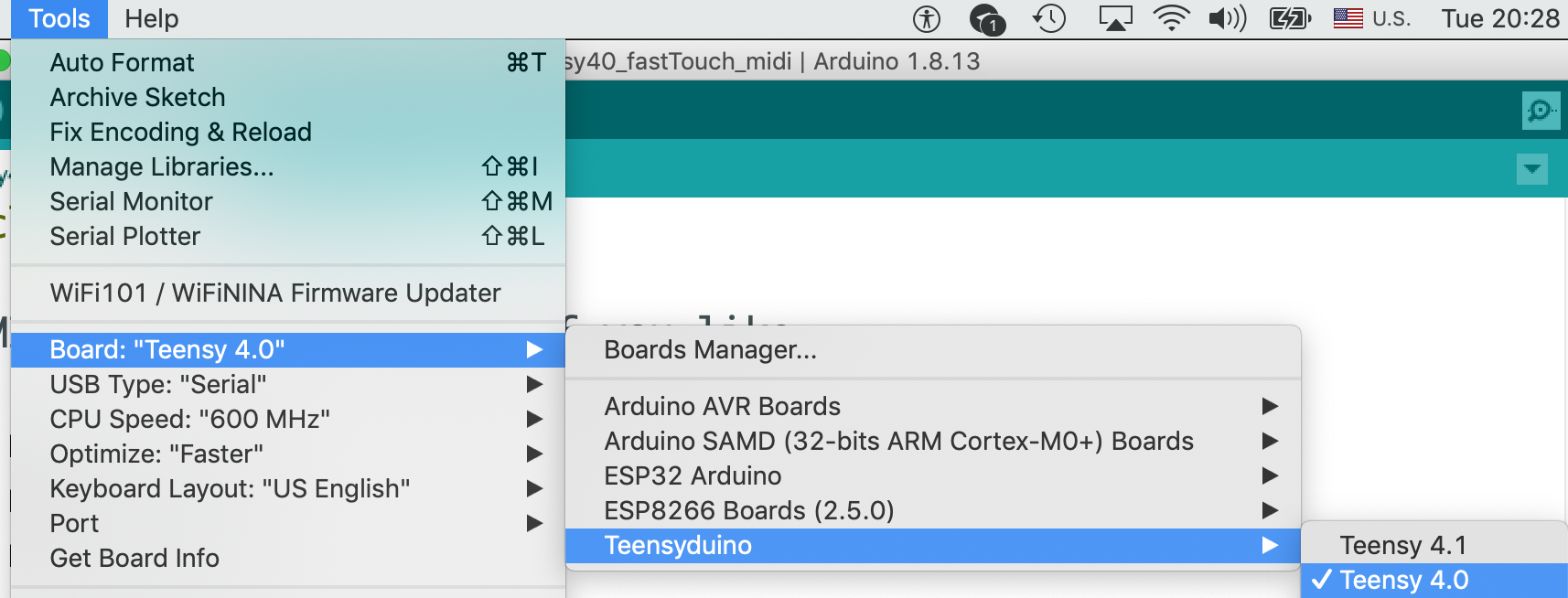
Task: Expand the Port submenu
Action: [288, 523]
